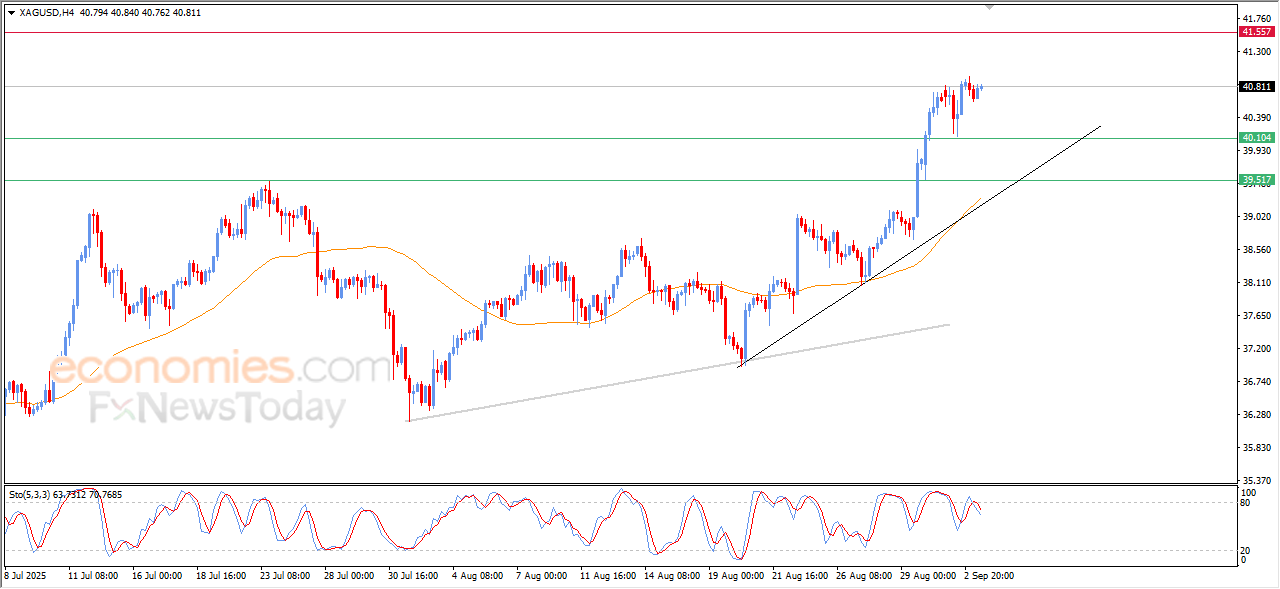Screen dimensions: 1280x589
Task: Click the OHLC values 40.794 40.840 40.762 40.811
Action: [139, 13]
